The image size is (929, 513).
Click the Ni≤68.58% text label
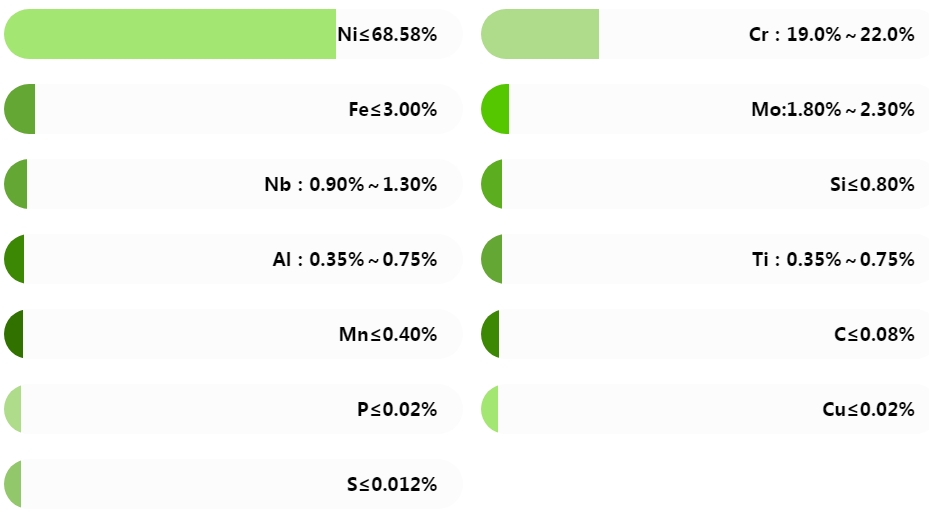[x=387, y=34]
